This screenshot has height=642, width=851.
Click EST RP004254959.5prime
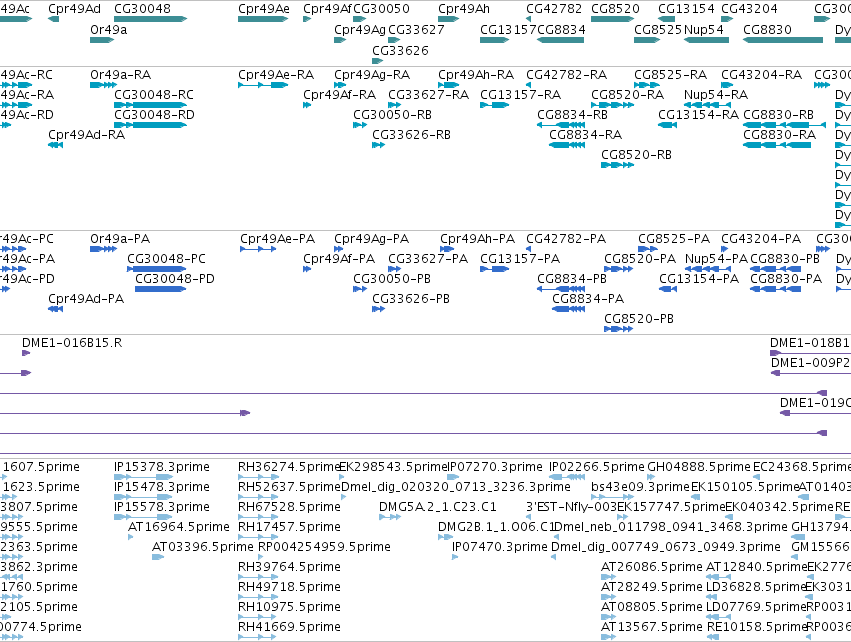pyautogui.click(x=324, y=546)
